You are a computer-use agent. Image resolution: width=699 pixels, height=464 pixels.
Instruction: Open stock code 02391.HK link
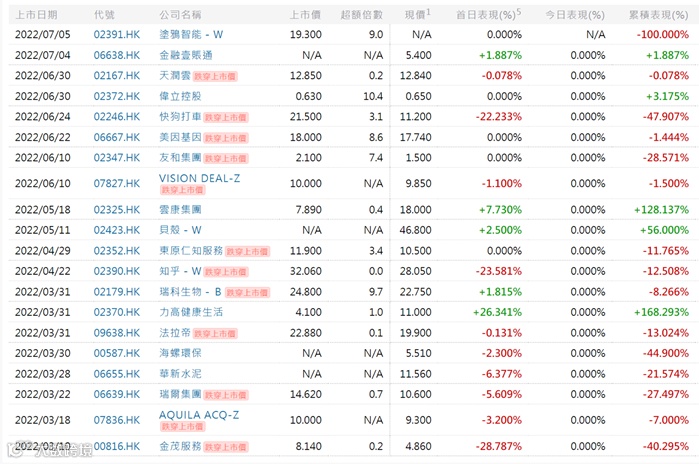point(116,34)
